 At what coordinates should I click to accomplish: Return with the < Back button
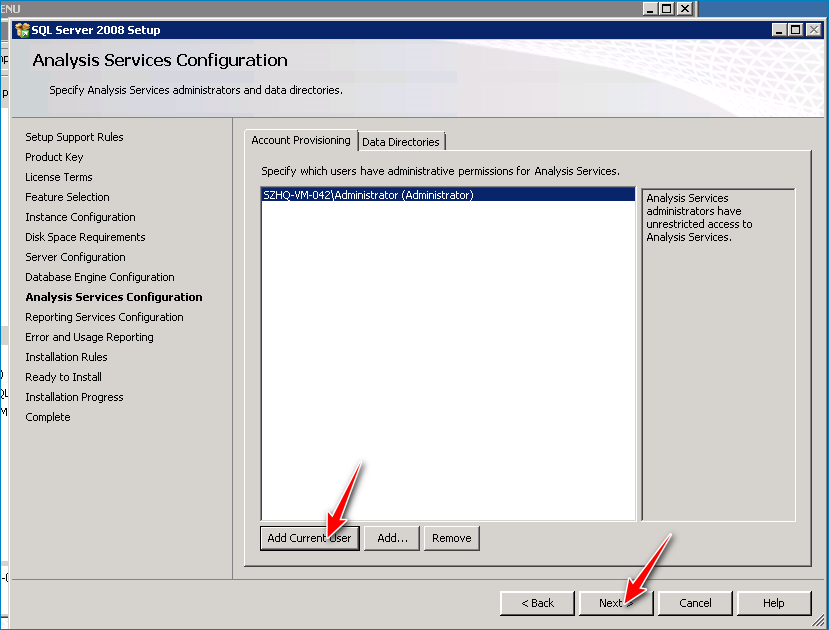[537, 603]
